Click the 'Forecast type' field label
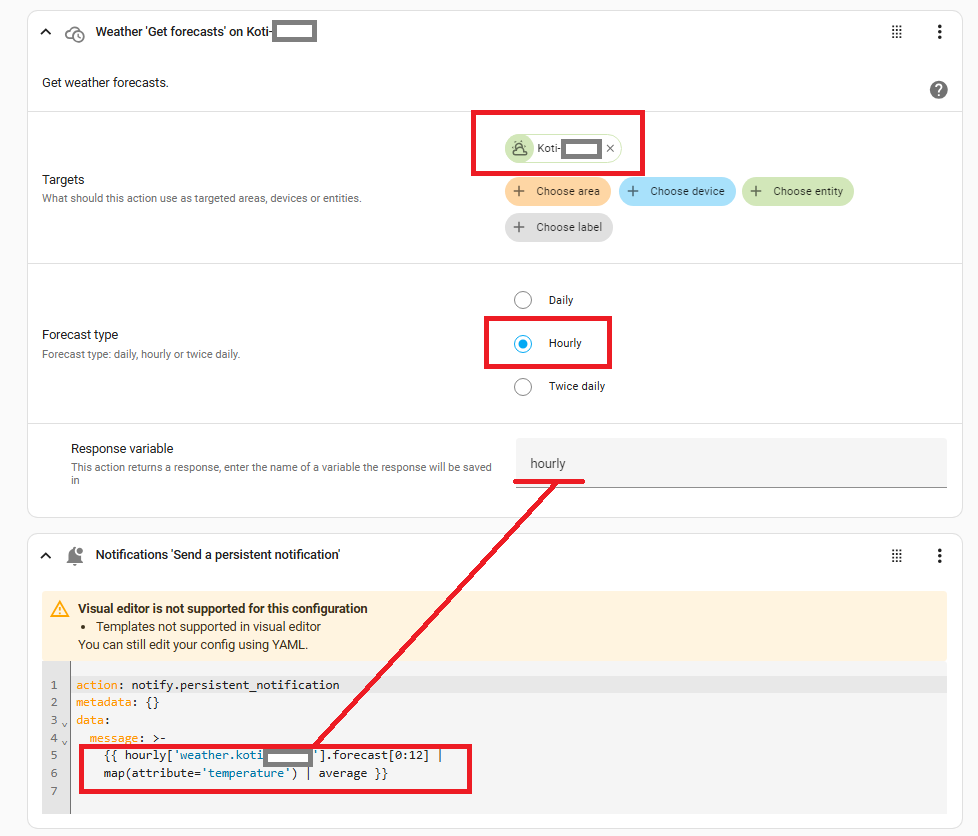This screenshot has width=978, height=836. click(x=80, y=335)
